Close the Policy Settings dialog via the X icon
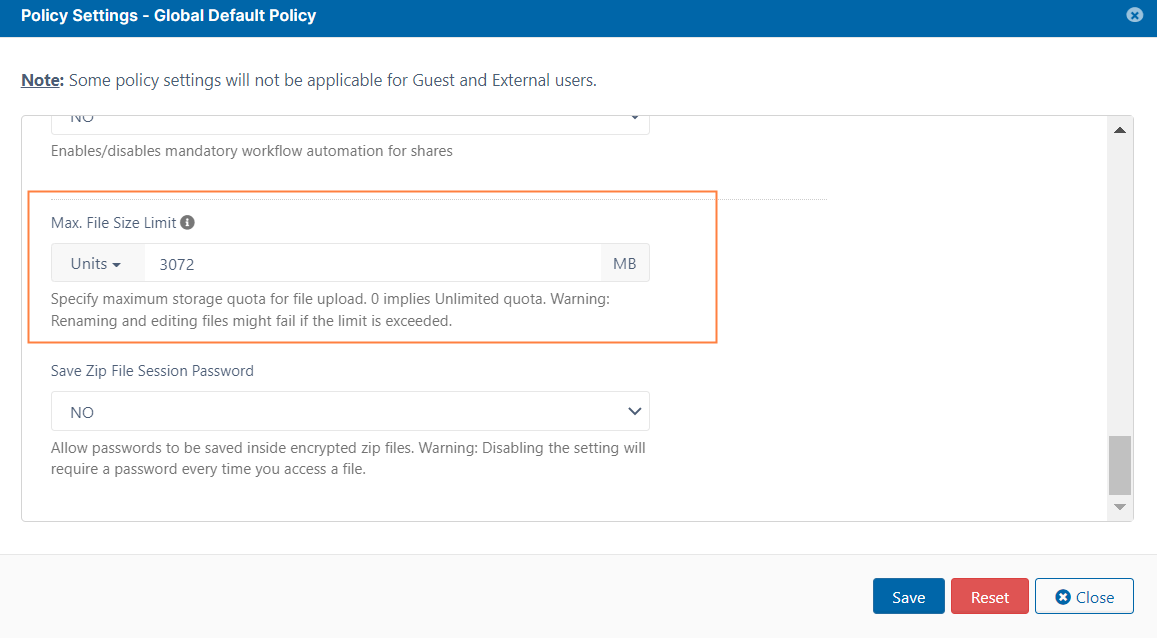This screenshot has width=1157, height=638. point(1134,15)
